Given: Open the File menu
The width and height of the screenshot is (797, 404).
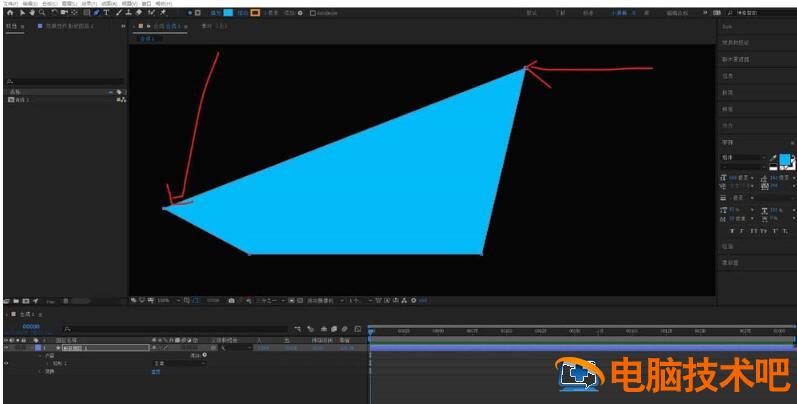Looking at the screenshot, I should tap(10, 3).
